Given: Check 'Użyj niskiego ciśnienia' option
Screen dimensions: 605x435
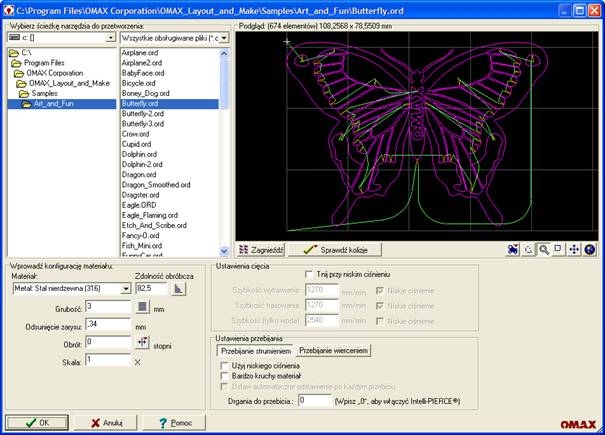Looking at the screenshot, I should [x=223, y=368].
